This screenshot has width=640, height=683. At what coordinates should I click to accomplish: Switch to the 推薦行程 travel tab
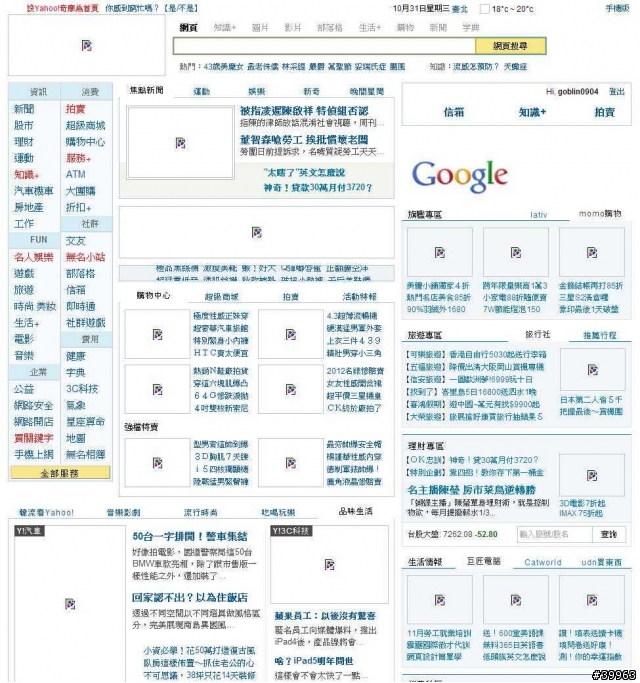click(x=600, y=335)
